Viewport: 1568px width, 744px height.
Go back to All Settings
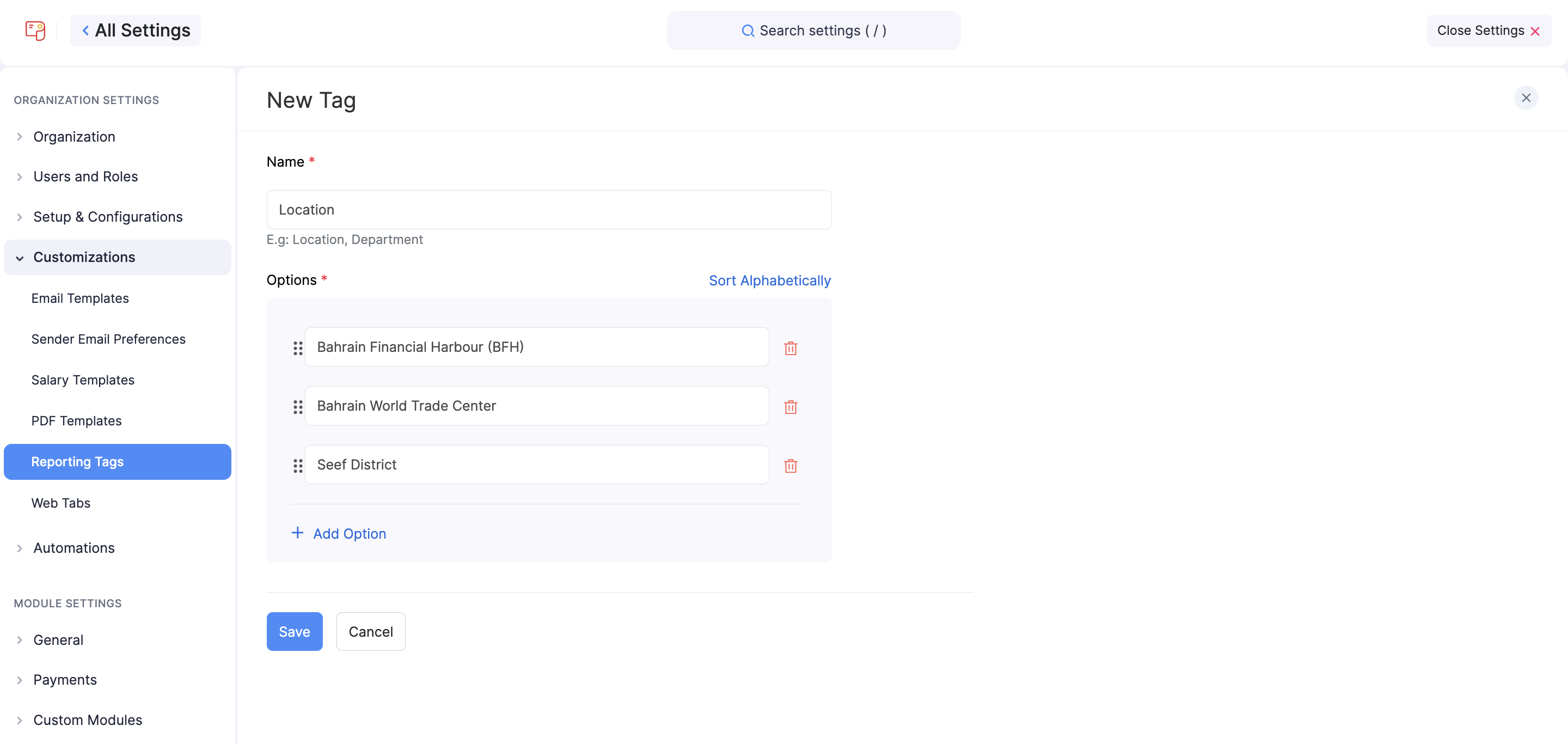click(135, 31)
